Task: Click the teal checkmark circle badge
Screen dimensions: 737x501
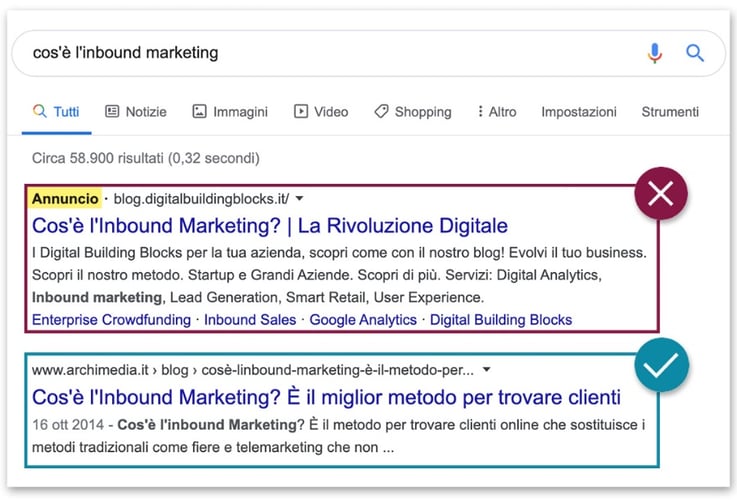Action: (661, 366)
